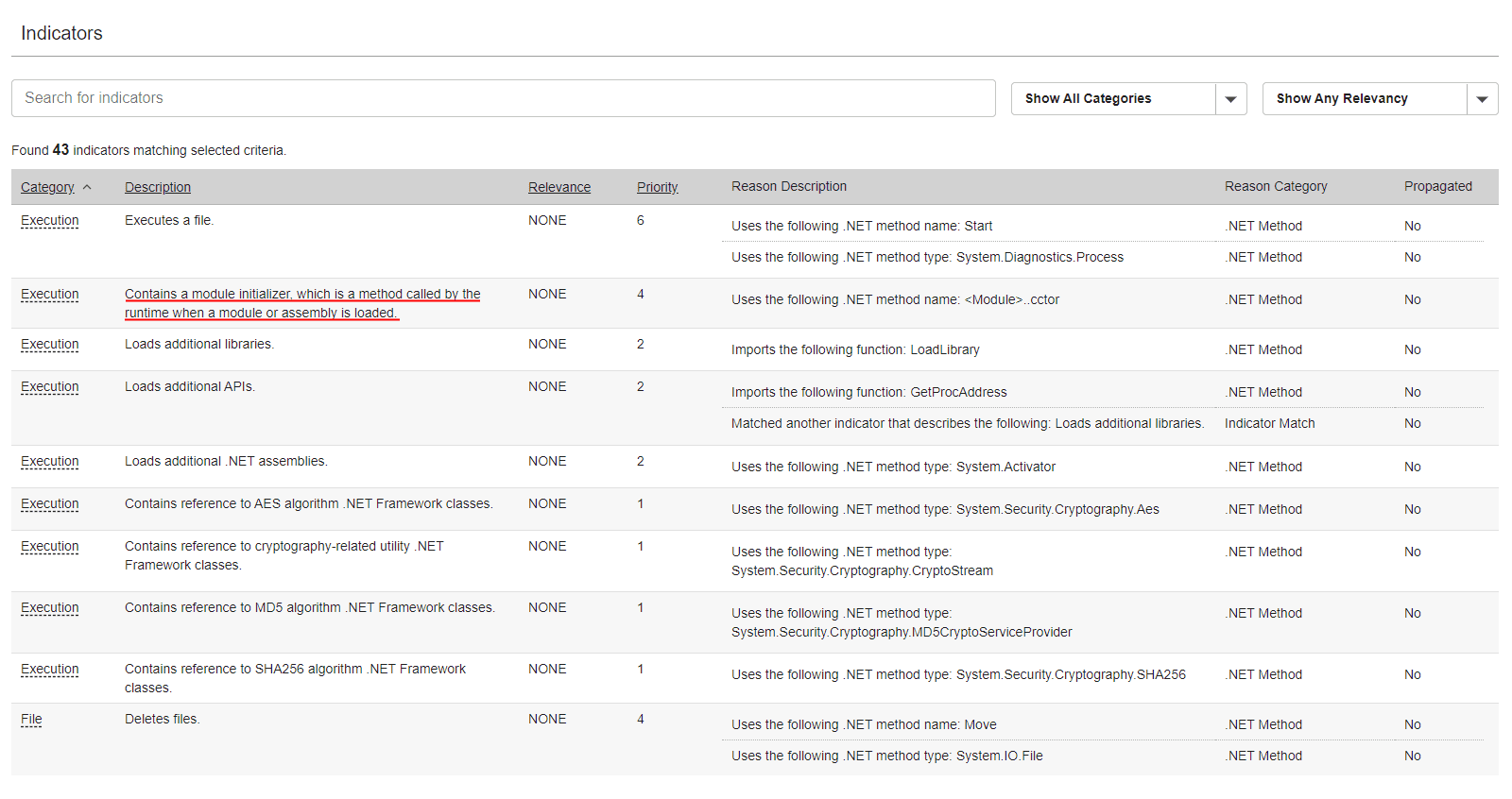Click Execution link for cryptography-related utility row
Viewport: 1512px width, 799px height.
click(50, 546)
